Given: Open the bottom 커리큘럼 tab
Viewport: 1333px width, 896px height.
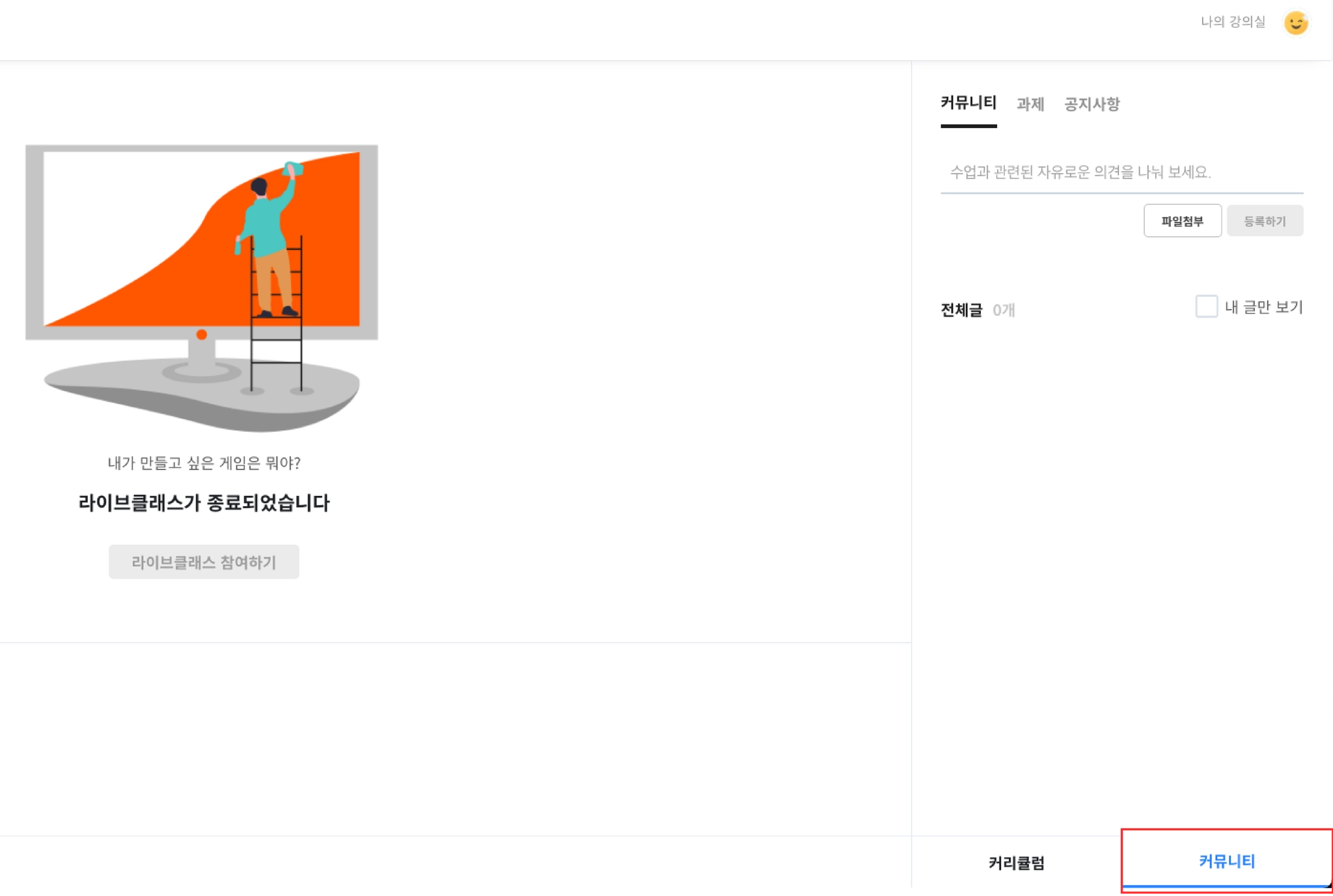Looking at the screenshot, I should coord(1016,863).
